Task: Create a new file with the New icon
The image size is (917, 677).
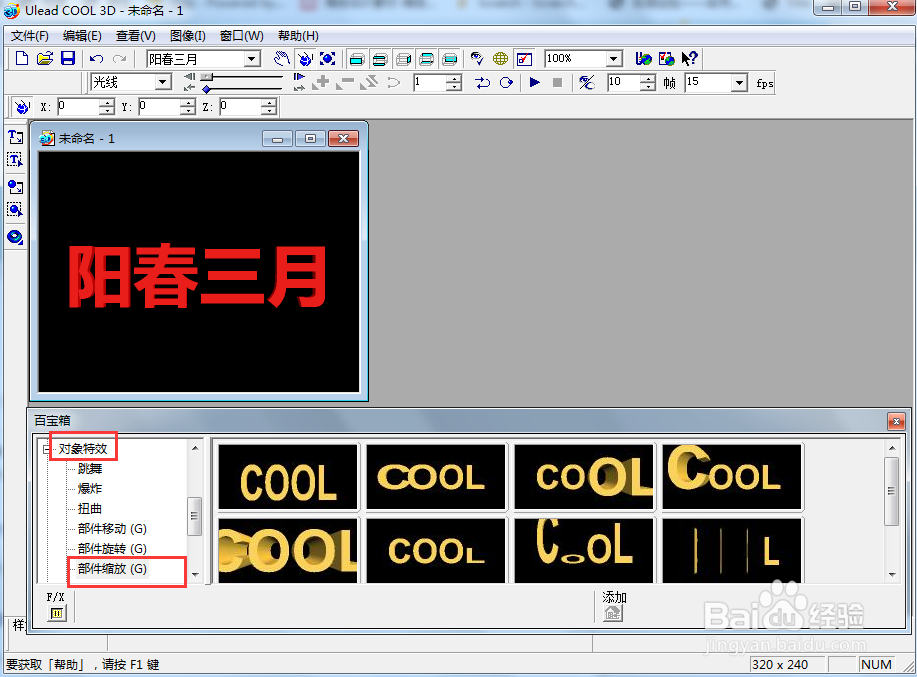Action: pyautogui.click(x=22, y=58)
